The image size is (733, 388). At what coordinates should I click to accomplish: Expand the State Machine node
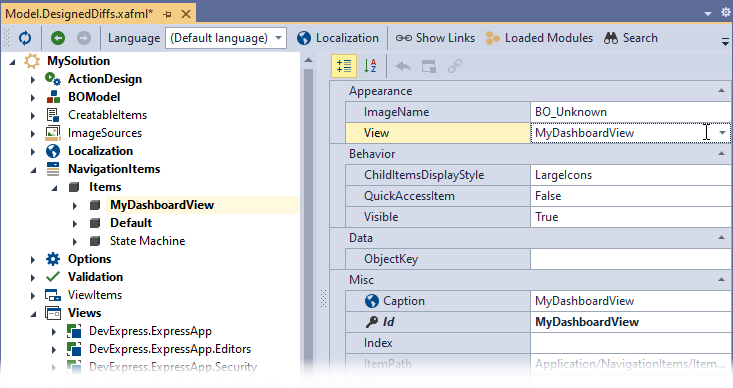coord(75,242)
